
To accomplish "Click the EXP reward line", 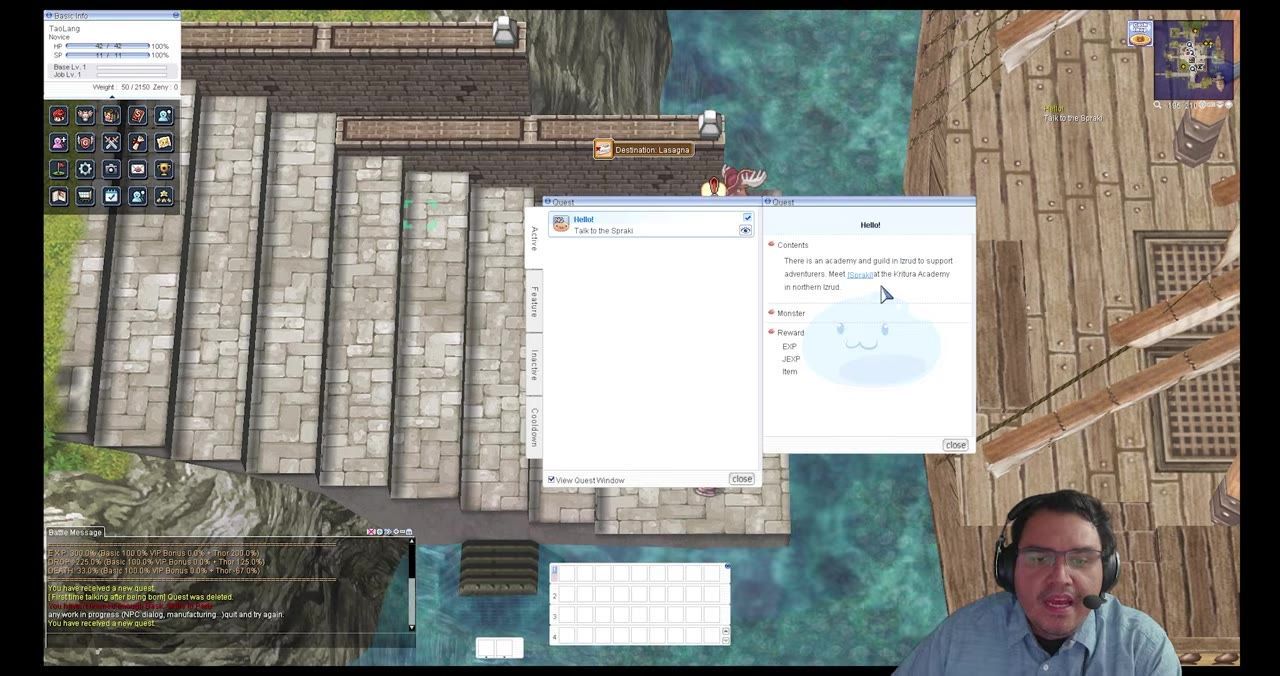I will click(x=790, y=346).
